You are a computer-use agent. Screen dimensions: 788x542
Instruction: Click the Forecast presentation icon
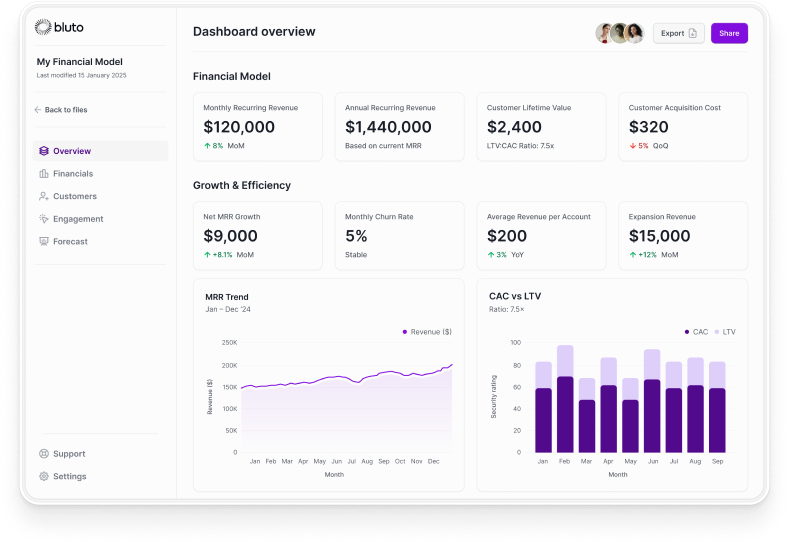[43, 241]
